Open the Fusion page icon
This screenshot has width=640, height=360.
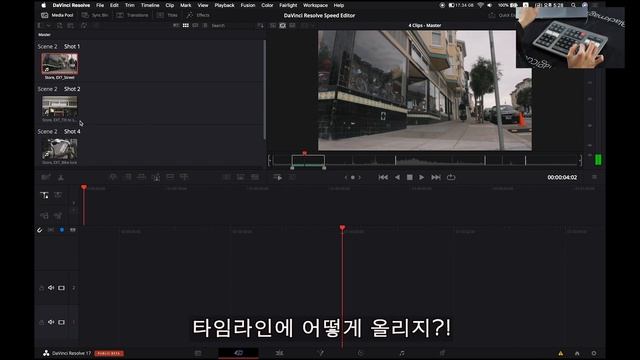coord(320,353)
